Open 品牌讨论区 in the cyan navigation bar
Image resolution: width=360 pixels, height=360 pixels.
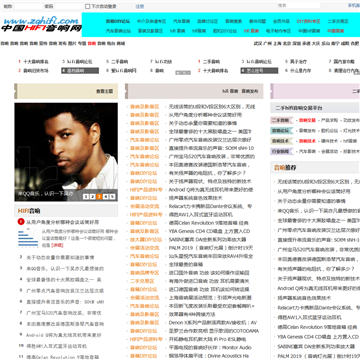pyautogui.click(x=207, y=21)
